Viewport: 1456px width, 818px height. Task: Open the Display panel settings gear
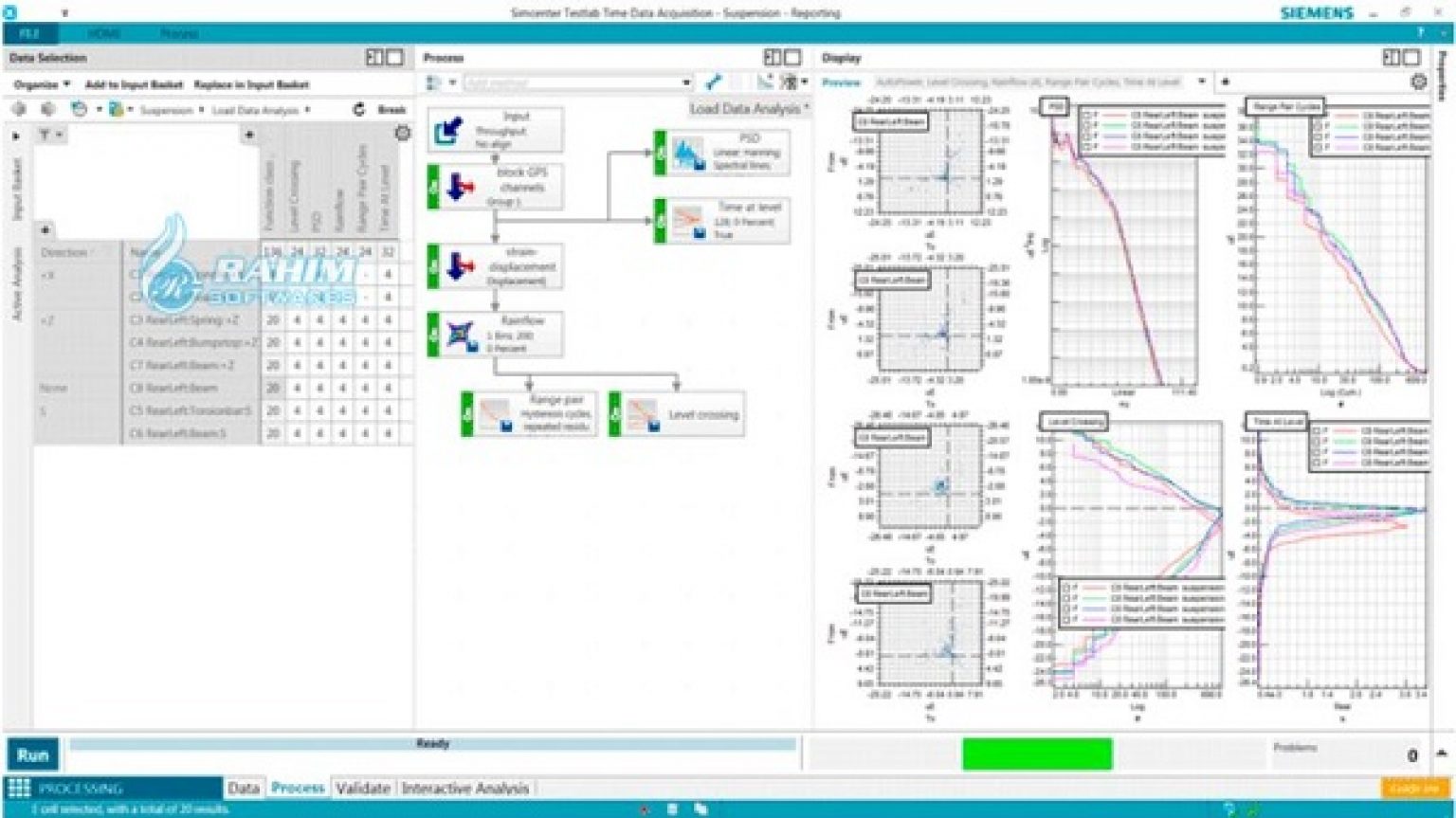1418,82
